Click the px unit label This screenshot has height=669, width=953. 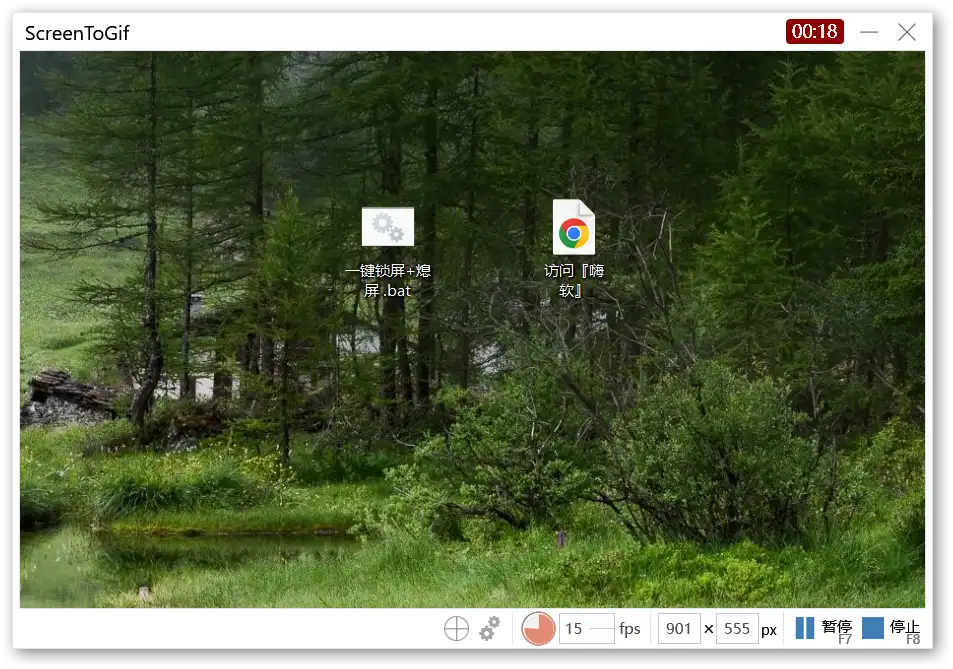(x=769, y=630)
